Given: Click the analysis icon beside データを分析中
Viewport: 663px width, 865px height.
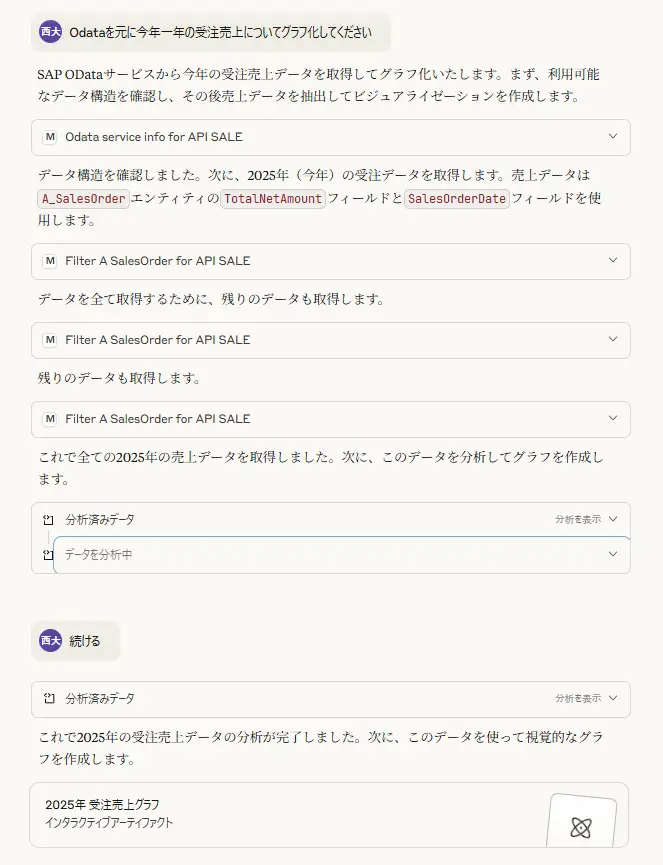Looking at the screenshot, I should 48,554.
